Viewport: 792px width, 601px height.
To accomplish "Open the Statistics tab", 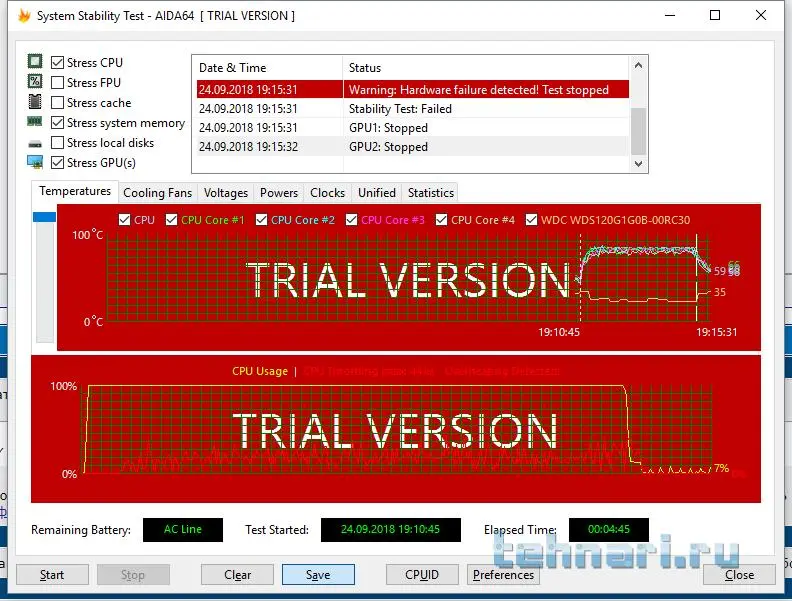I will point(431,193).
